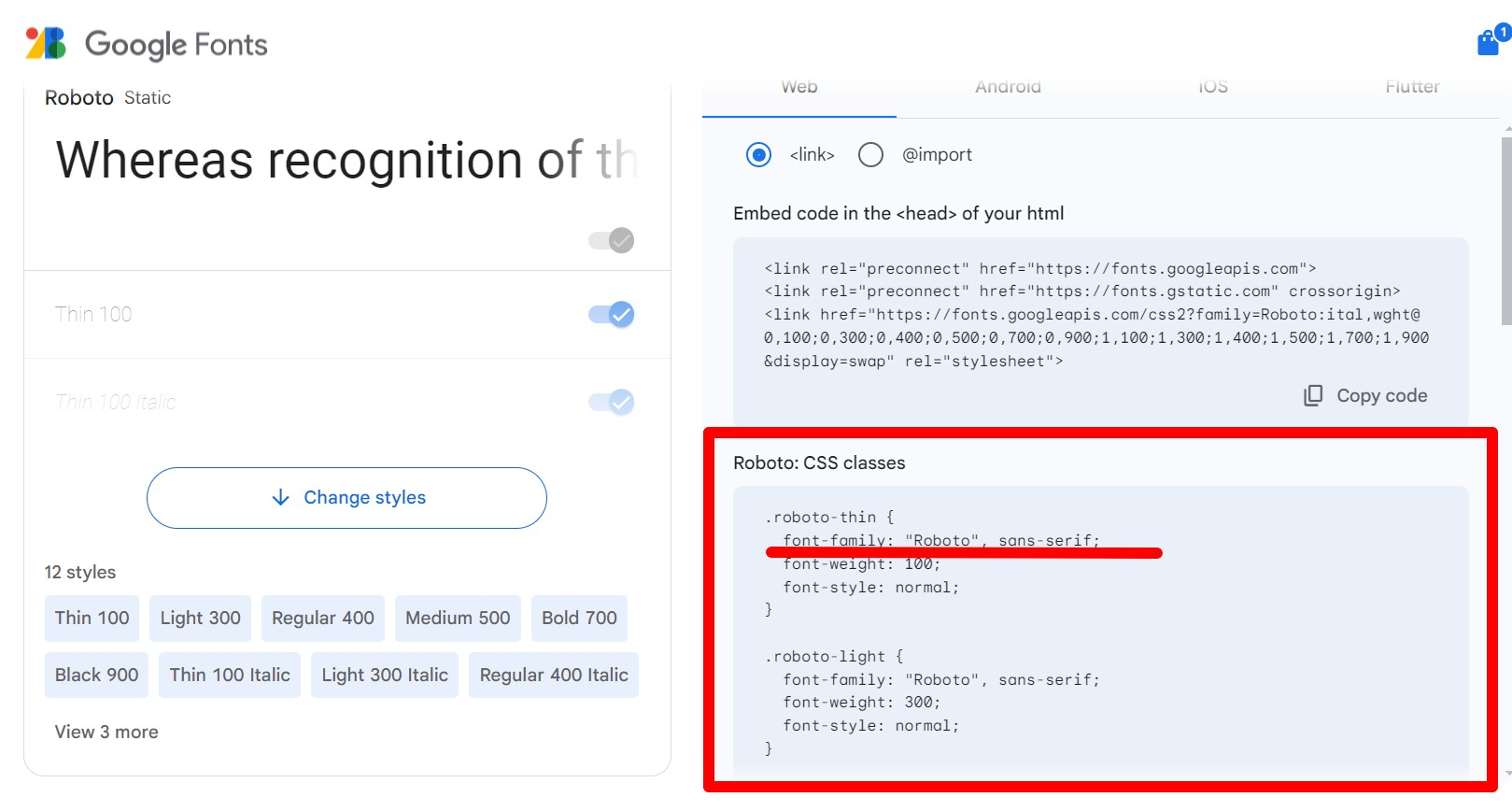
Task: Toggle the Thin 100 Italic switch
Action: coord(612,402)
